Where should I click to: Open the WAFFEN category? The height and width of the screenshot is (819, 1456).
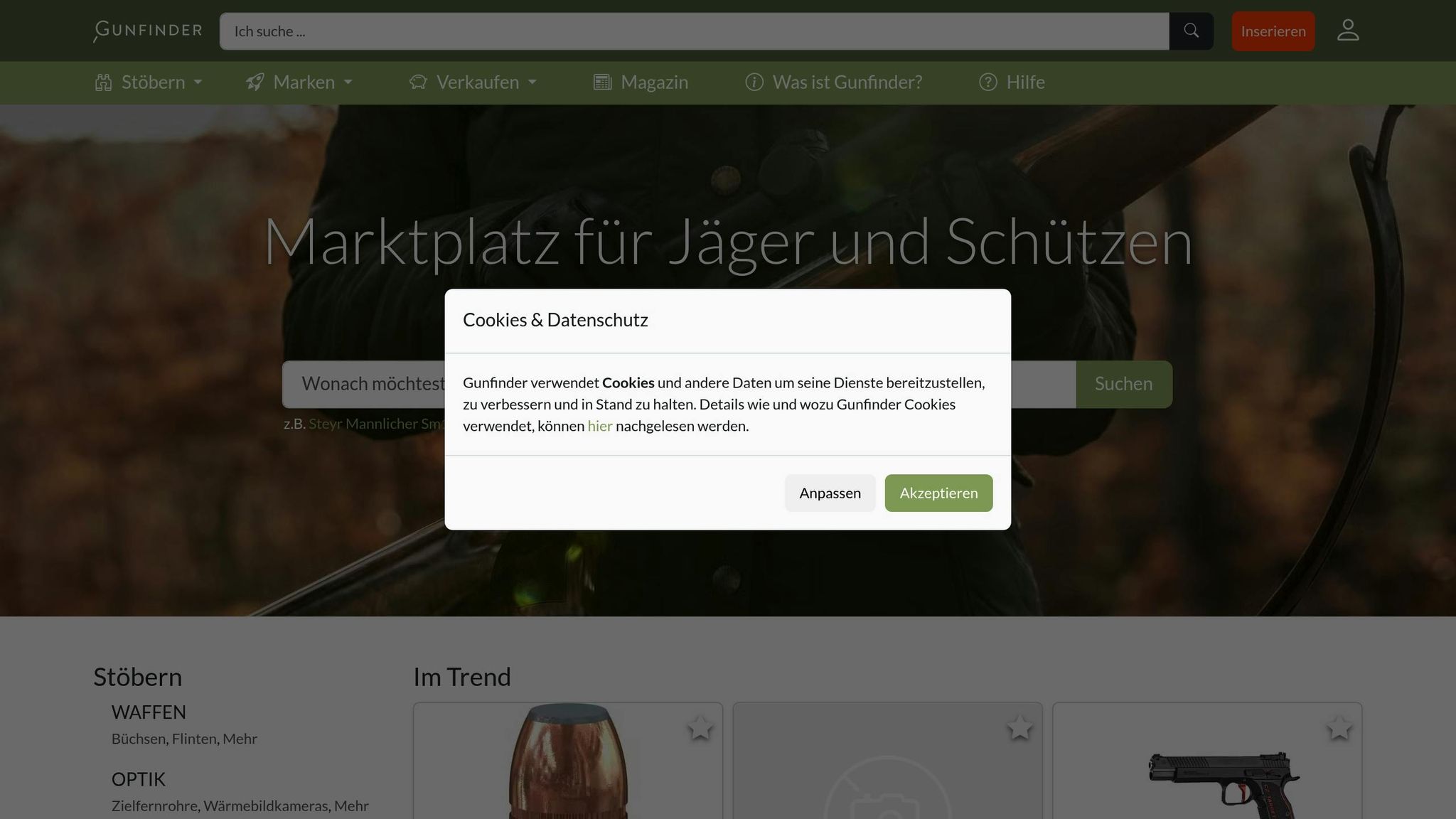coord(149,712)
